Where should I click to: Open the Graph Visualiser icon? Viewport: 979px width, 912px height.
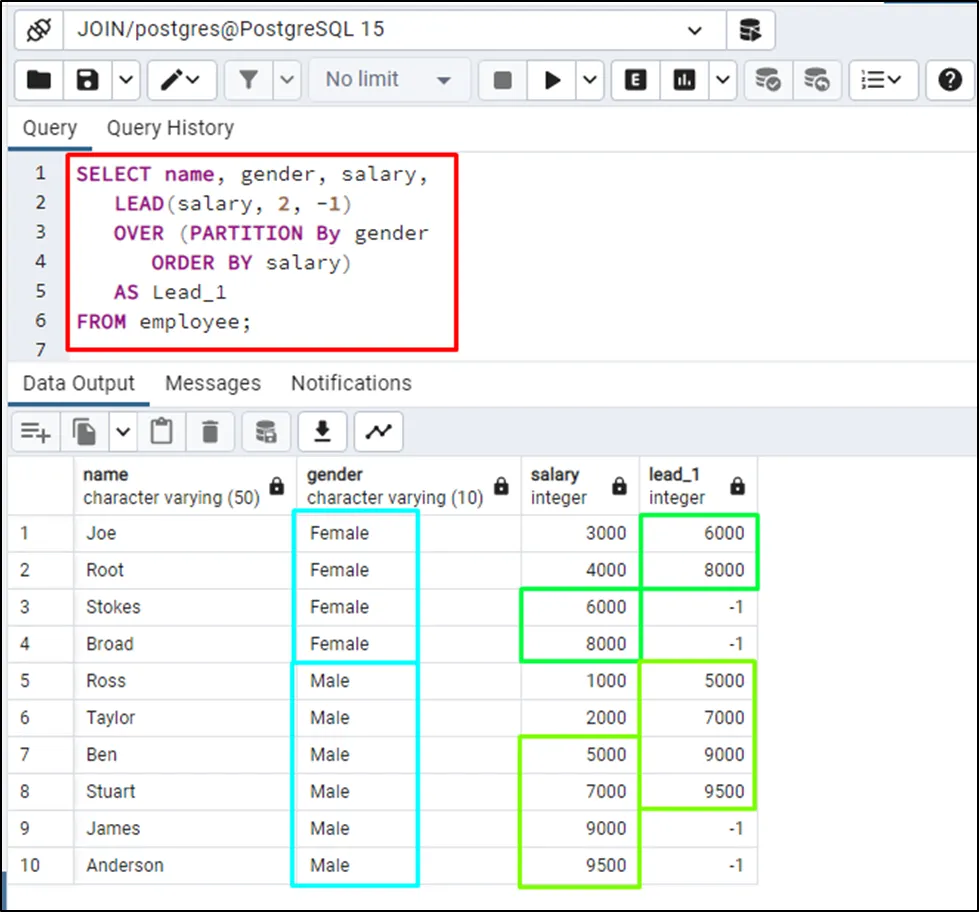tap(378, 431)
